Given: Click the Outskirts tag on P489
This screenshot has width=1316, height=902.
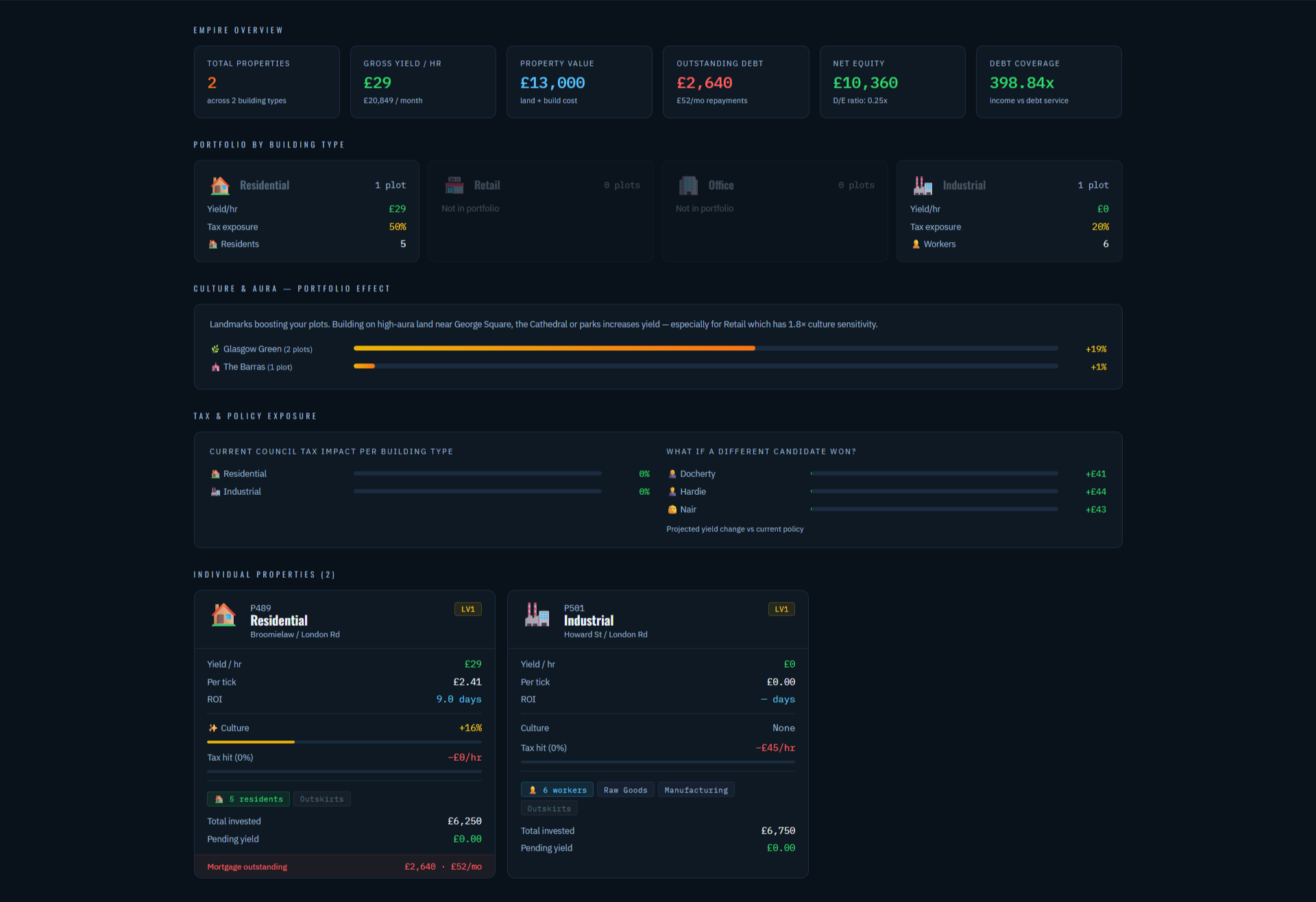Looking at the screenshot, I should click(x=321, y=799).
